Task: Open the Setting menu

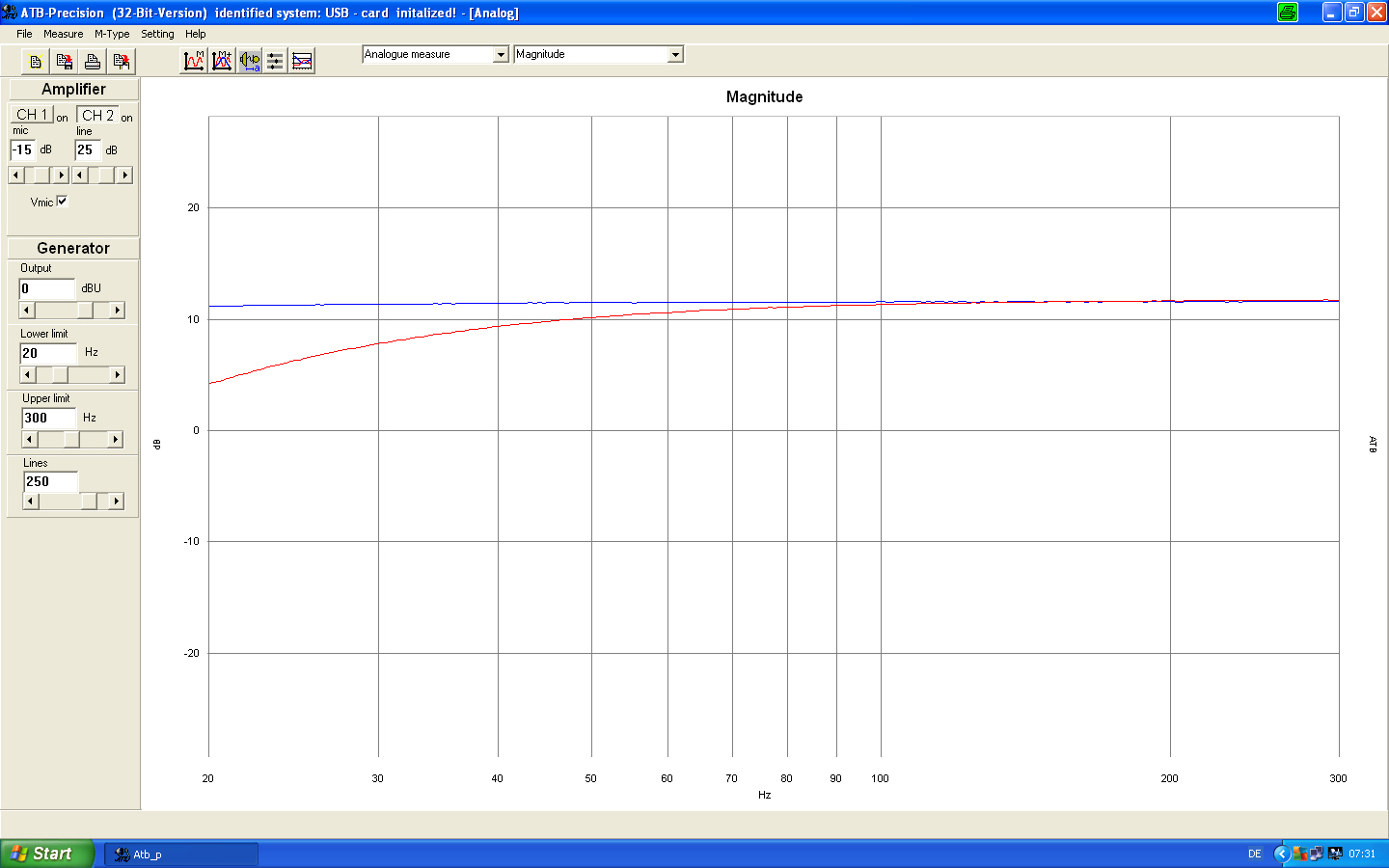Action: click(158, 34)
